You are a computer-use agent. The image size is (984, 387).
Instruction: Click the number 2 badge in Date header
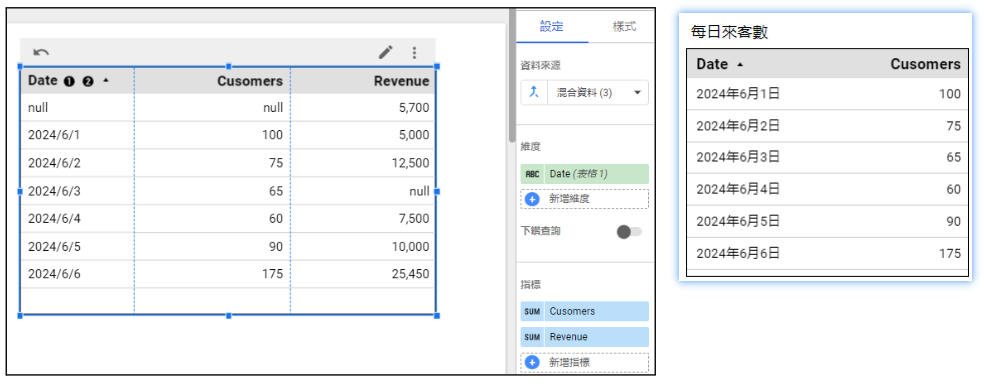tap(88, 81)
